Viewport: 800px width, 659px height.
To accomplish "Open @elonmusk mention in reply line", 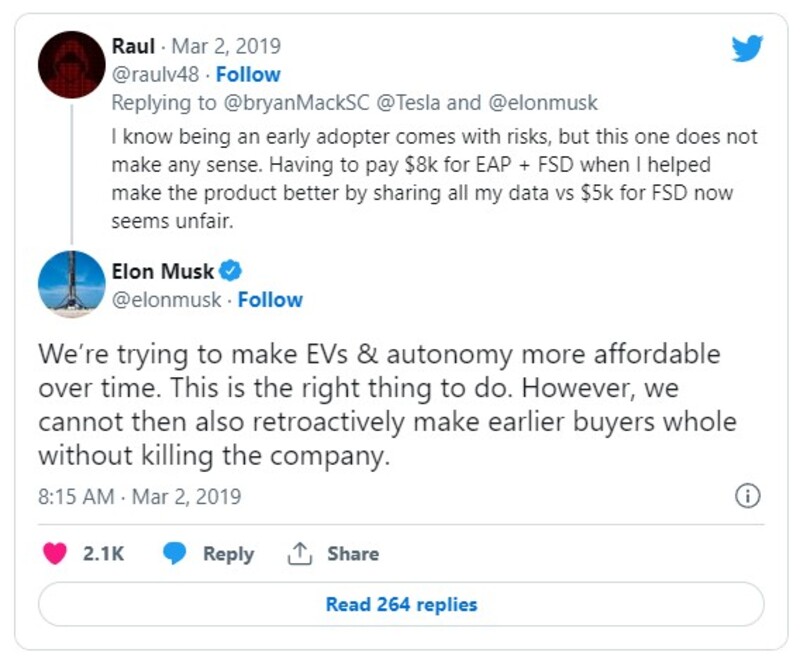I will coord(543,103).
